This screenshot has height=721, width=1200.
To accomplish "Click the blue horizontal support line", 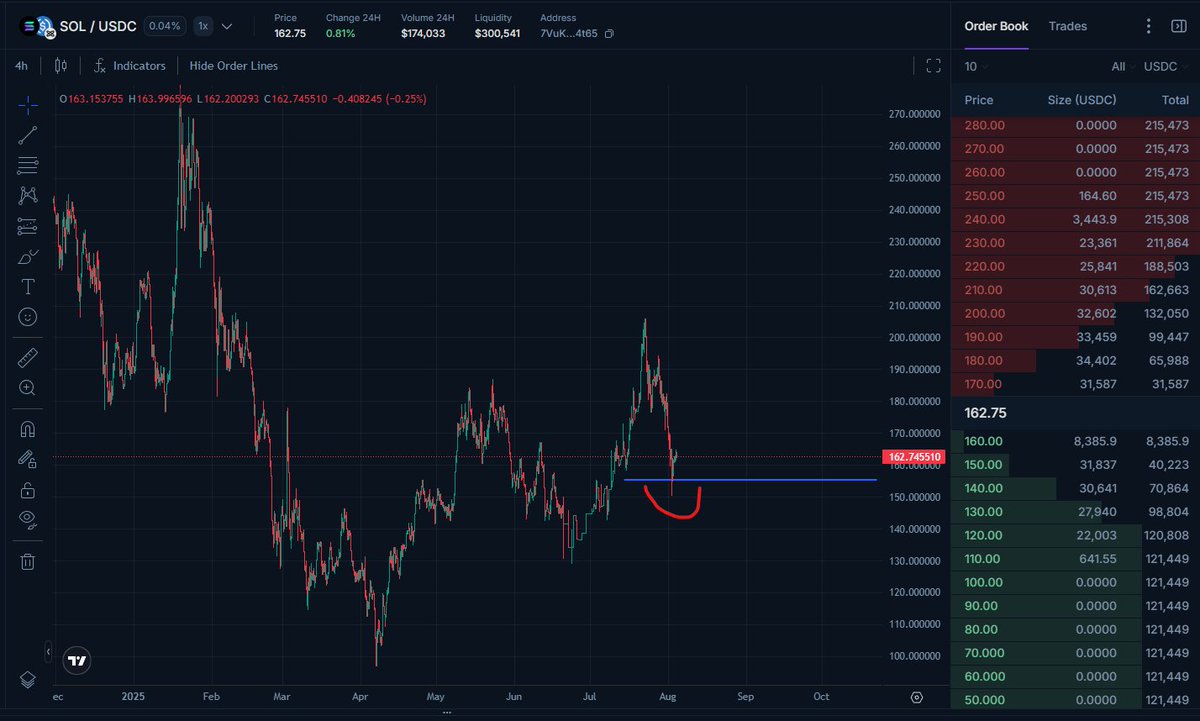I will pos(750,480).
